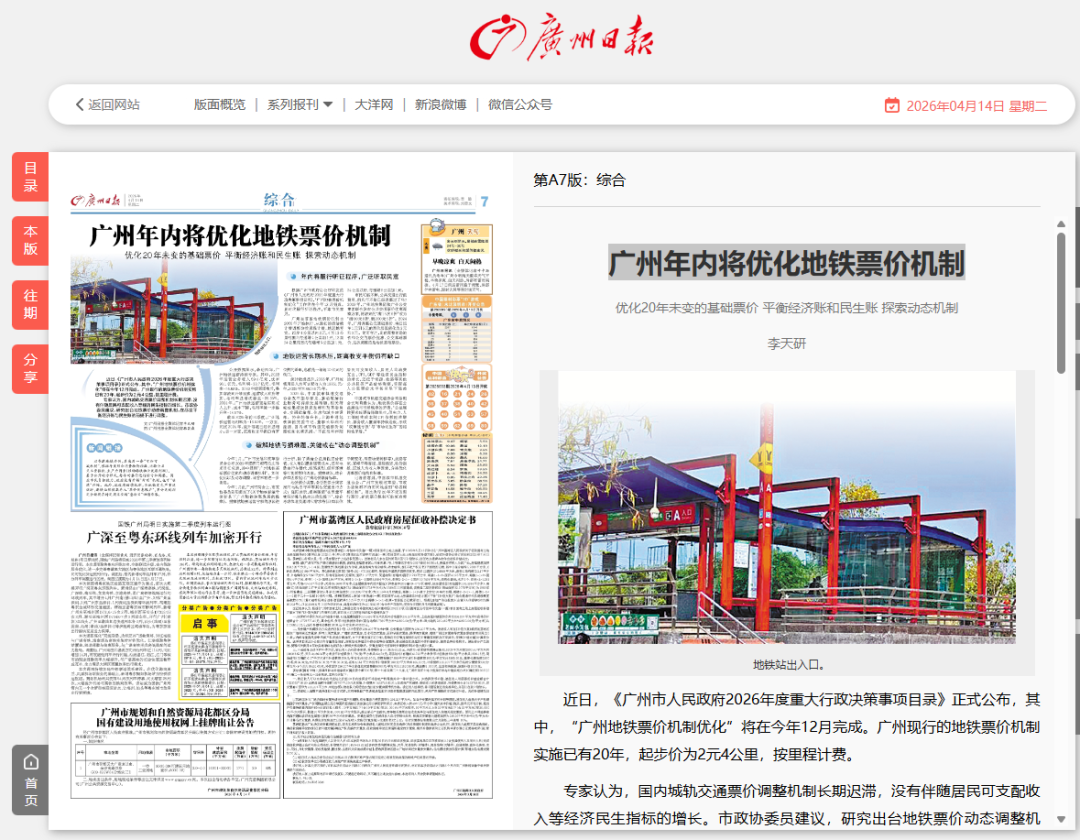Viewport: 1080px width, 840px height.
Task: Open the 微信公众号 menu item
Action: (520, 105)
